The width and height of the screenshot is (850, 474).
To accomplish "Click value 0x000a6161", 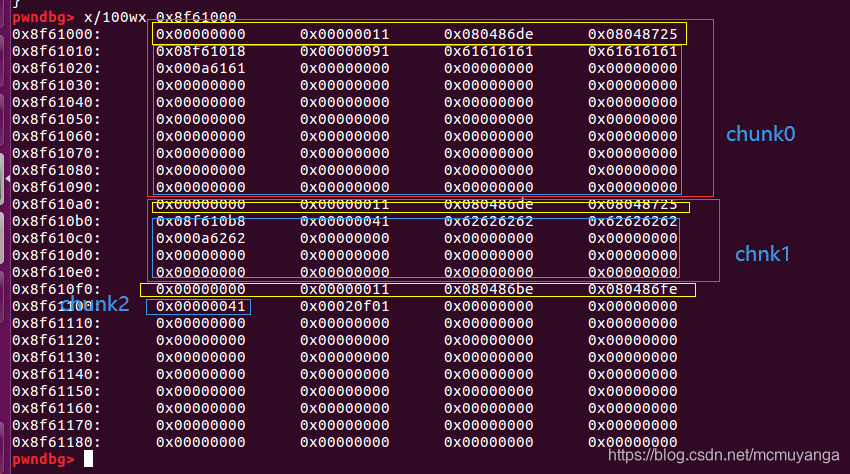I will pos(201,68).
